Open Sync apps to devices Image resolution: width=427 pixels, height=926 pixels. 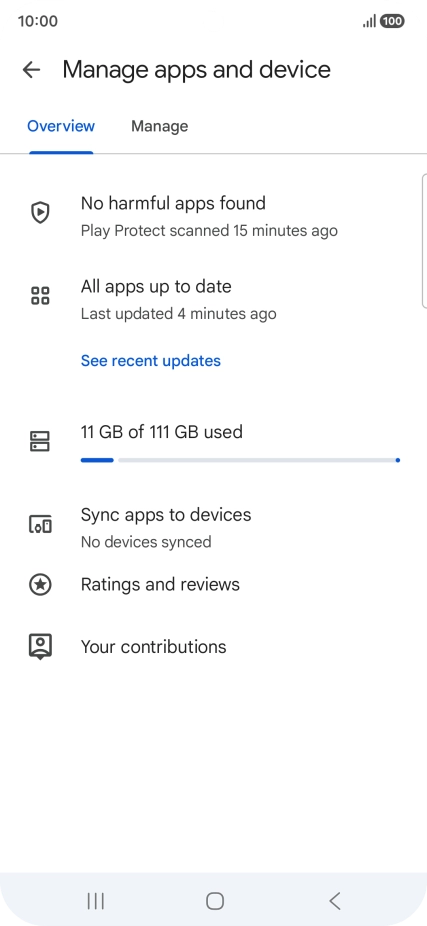[x=213, y=527]
